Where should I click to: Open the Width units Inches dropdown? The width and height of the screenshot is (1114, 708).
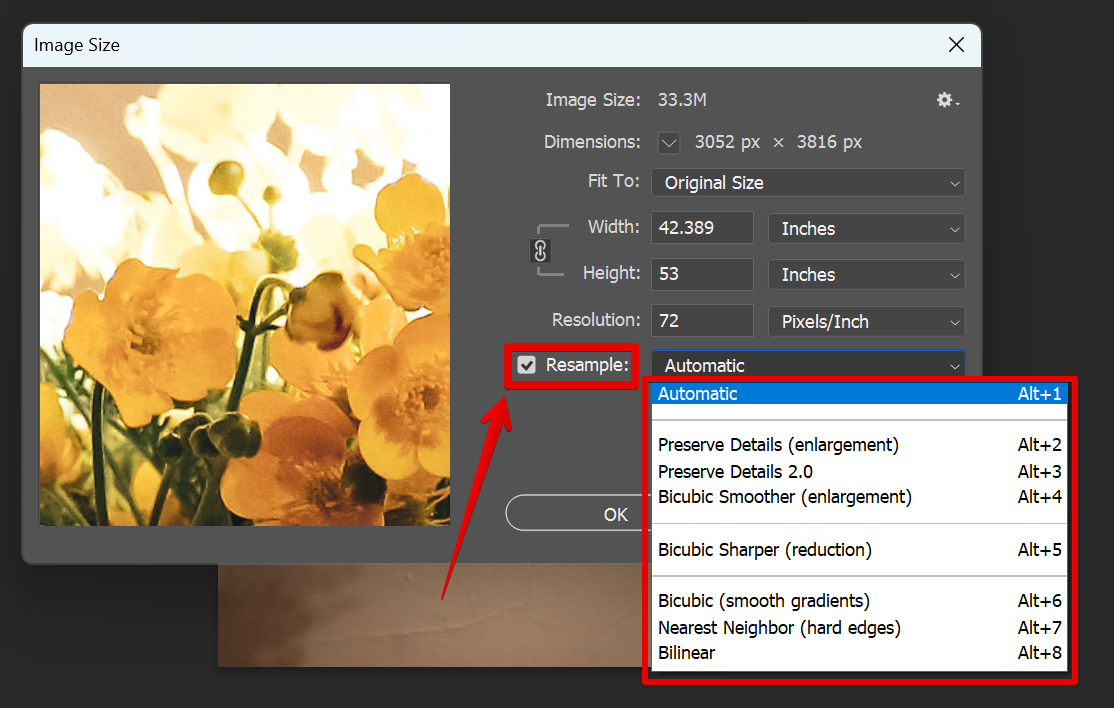(x=866, y=228)
